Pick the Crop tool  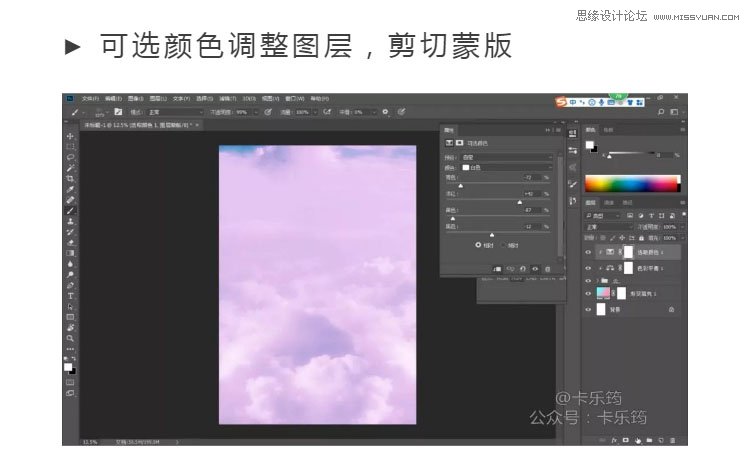coord(70,178)
